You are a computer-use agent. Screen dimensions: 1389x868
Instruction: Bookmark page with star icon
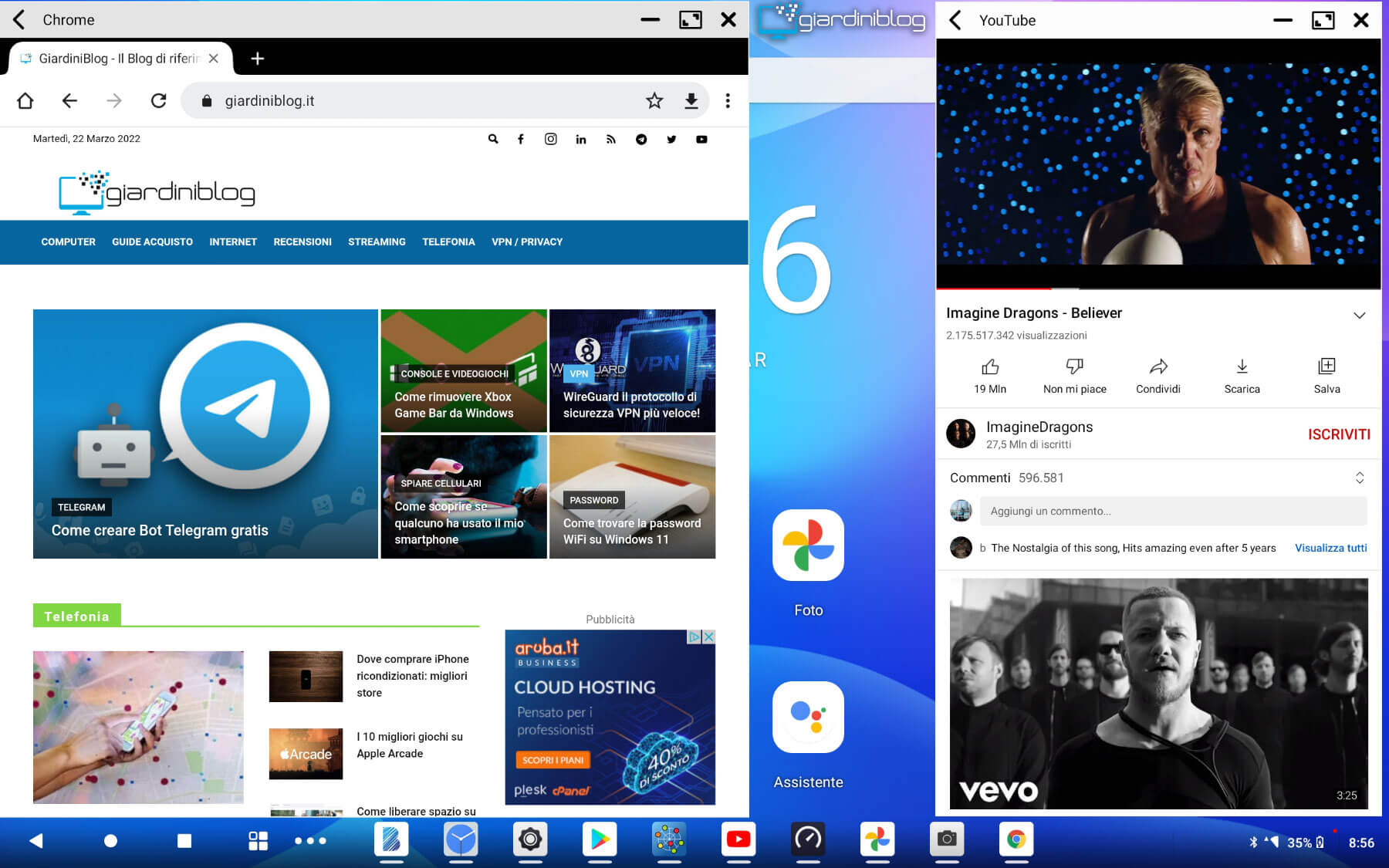click(654, 101)
